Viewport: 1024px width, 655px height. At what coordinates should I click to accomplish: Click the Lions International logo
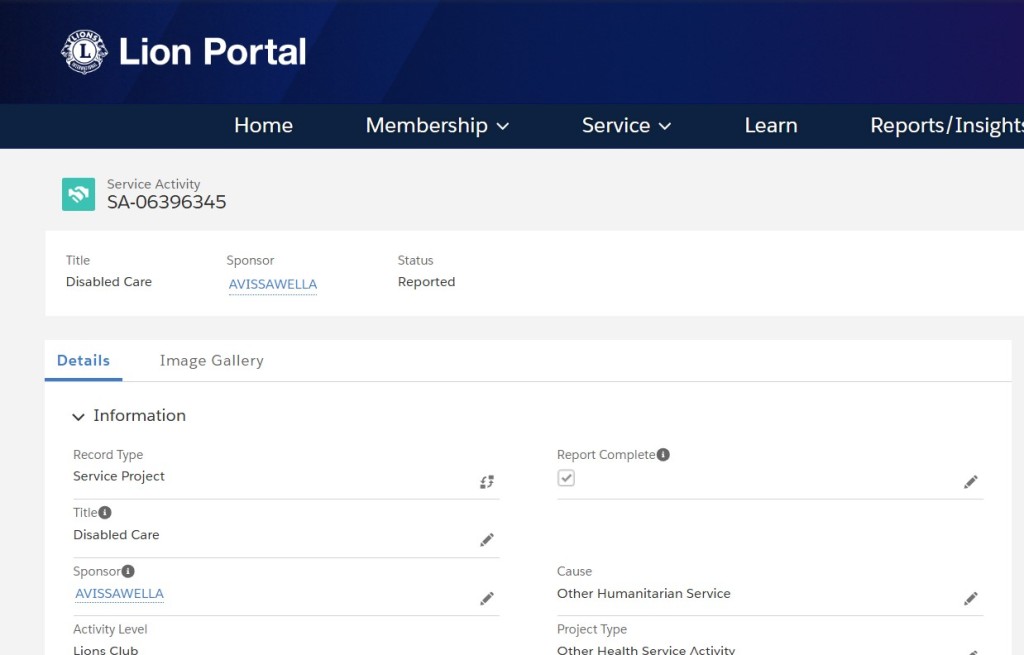pos(84,52)
